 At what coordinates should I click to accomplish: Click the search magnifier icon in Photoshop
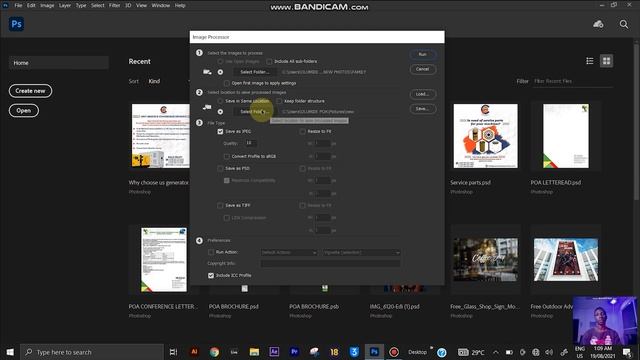(x=624, y=24)
